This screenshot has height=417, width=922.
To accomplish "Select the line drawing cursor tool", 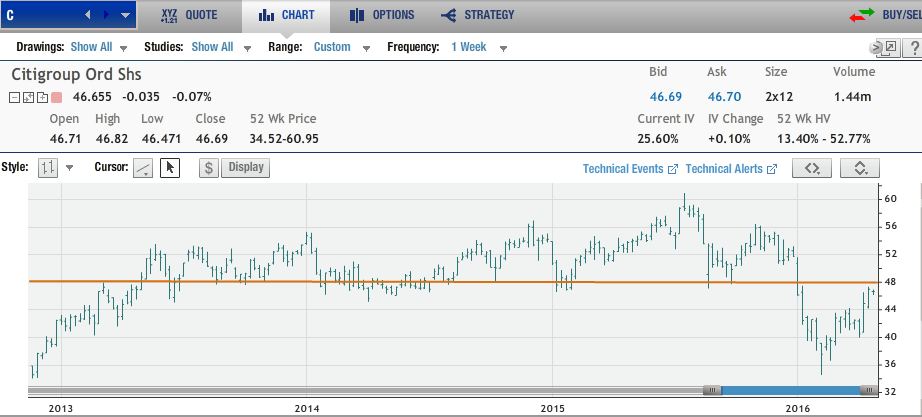I will coord(143,168).
